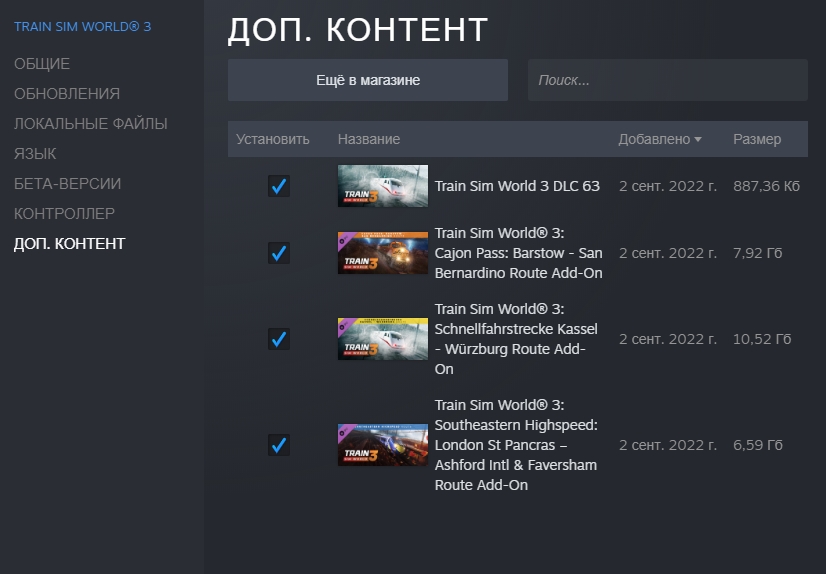The image size is (826, 574).
Task: Click the Cajon Pass route add-on thumbnail
Action: [382, 253]
